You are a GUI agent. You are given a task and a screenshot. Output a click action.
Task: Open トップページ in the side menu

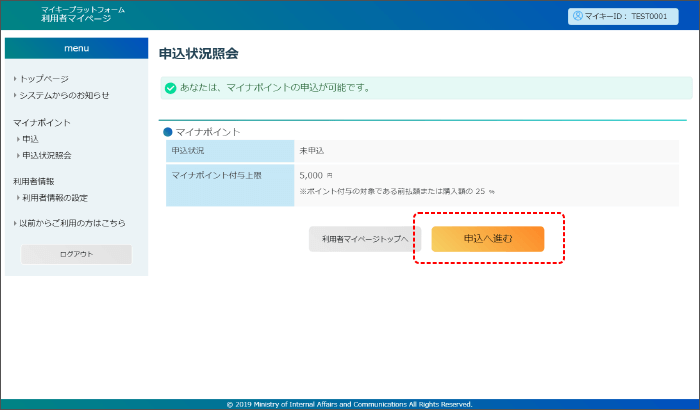44,79
